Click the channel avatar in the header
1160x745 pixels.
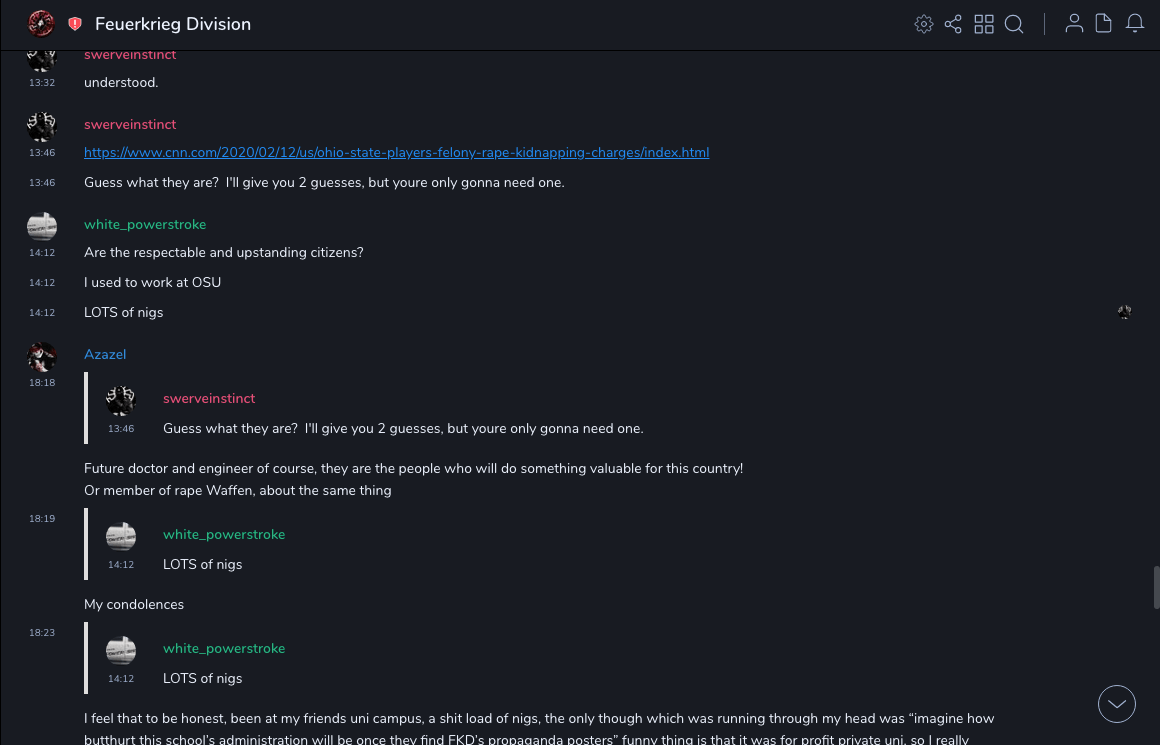(41, 24)
